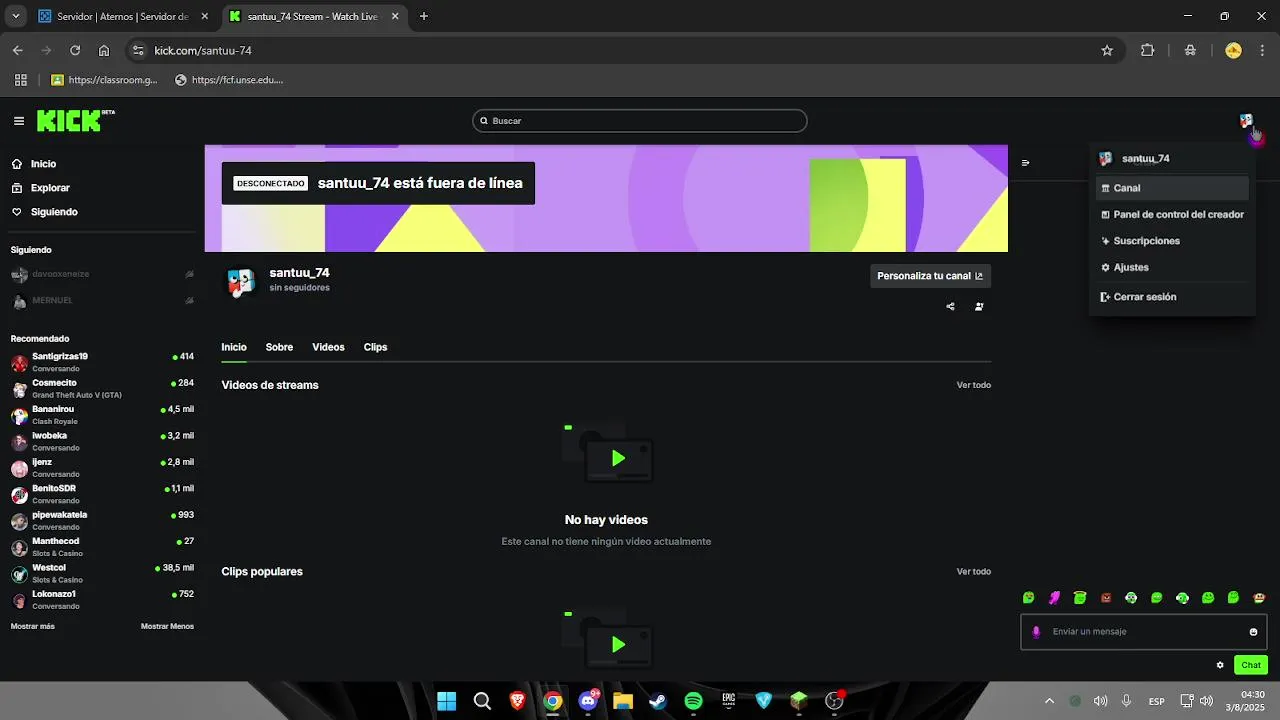The height and width of the screenshot is (720, 1280).
Task: Select the Inicio channel tab
Action: click(x=234, y=347)
